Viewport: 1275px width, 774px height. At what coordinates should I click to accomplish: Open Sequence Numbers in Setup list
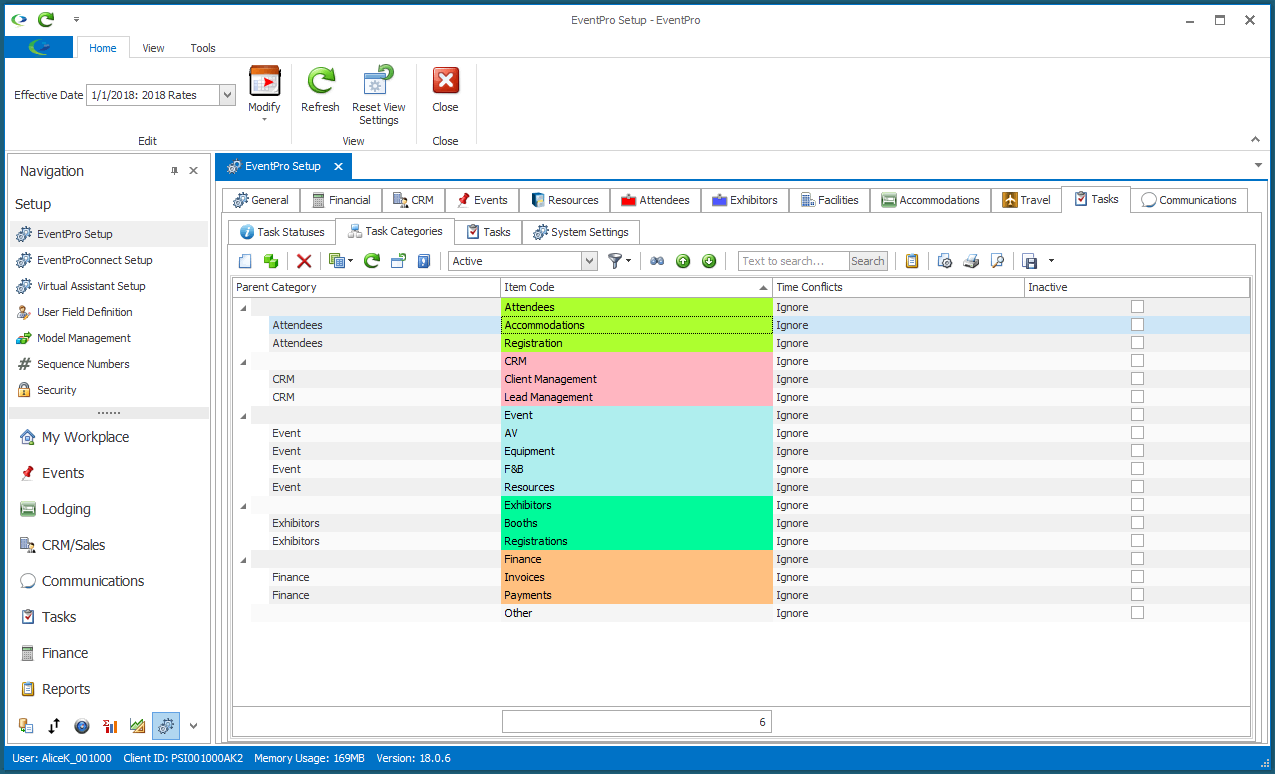pyautogui.click(x=83, y=364)
